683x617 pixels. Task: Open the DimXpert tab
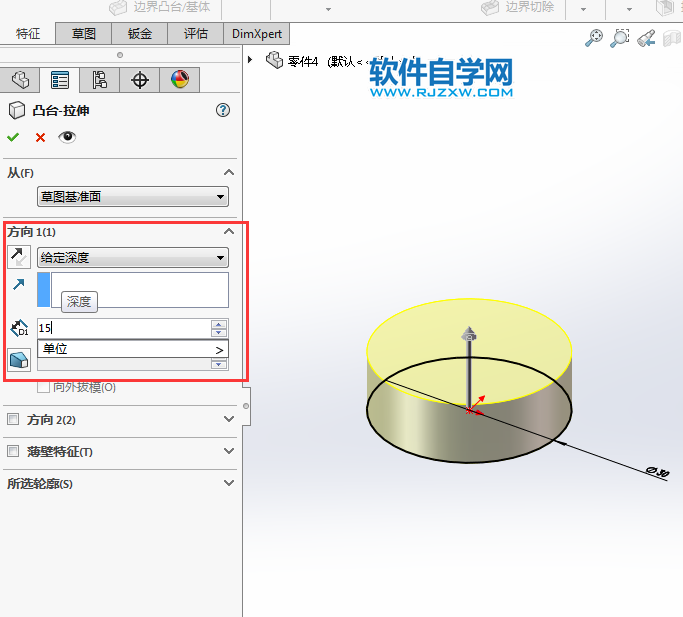tap(257, 34)
